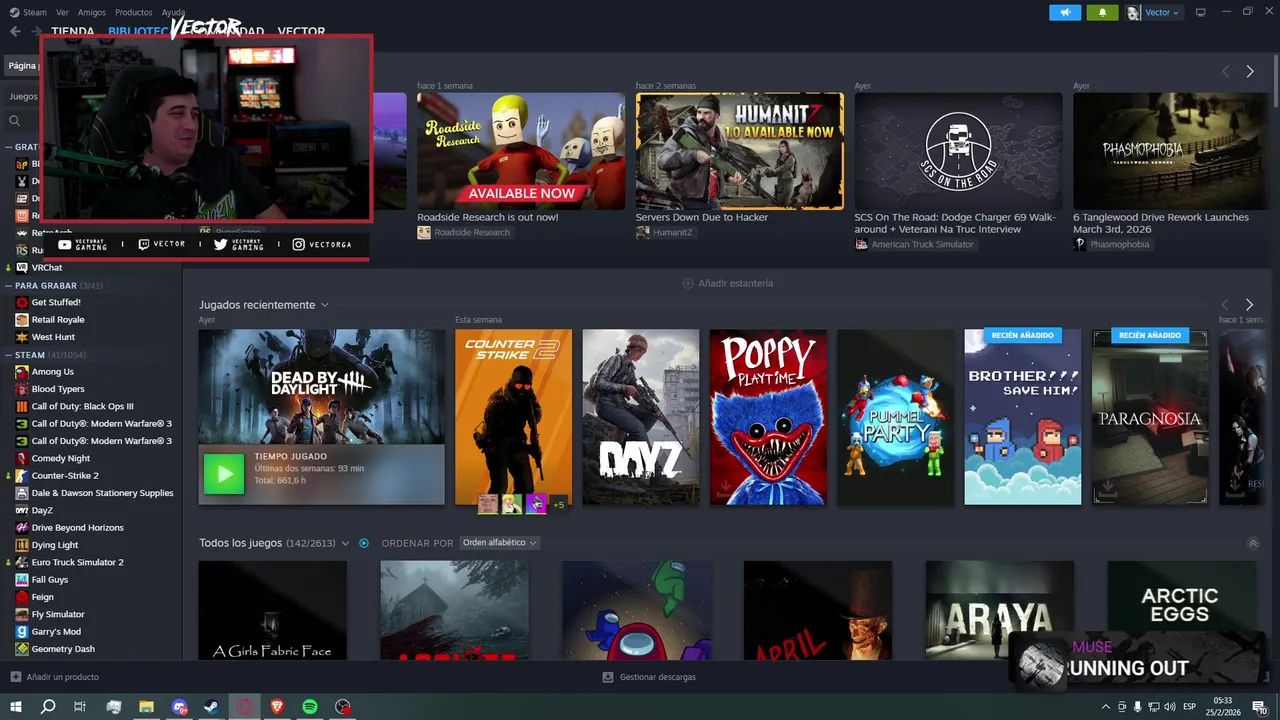
Task: Click the sort indicator icon beside Todos los juegos
Action: coord(364,543)
